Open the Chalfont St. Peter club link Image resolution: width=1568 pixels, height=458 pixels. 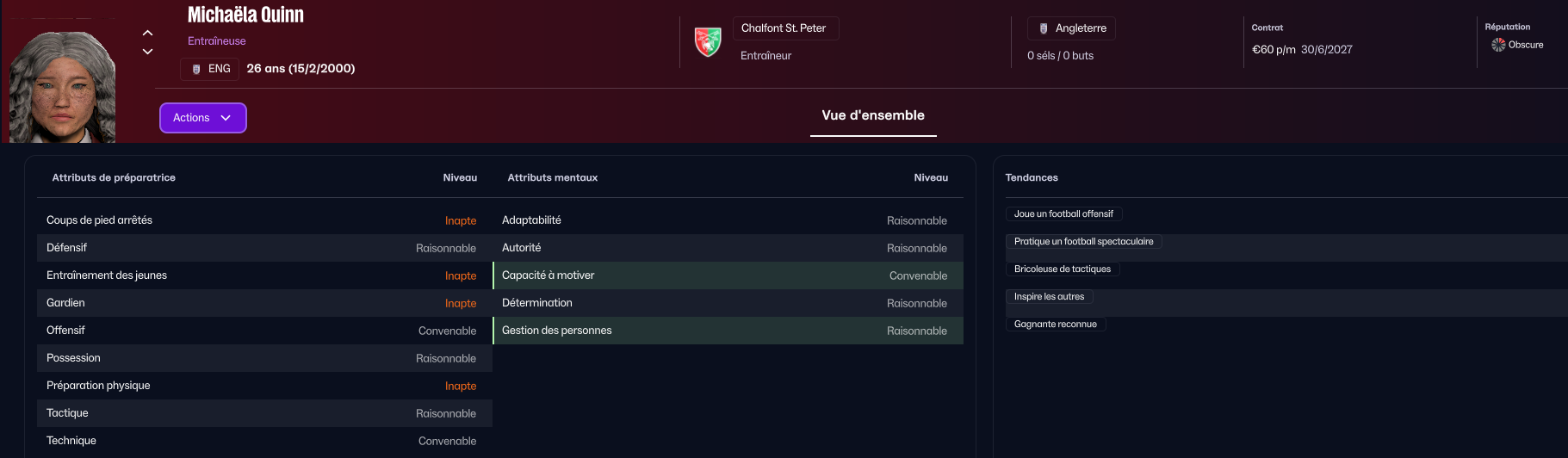(x=784, y=28)
